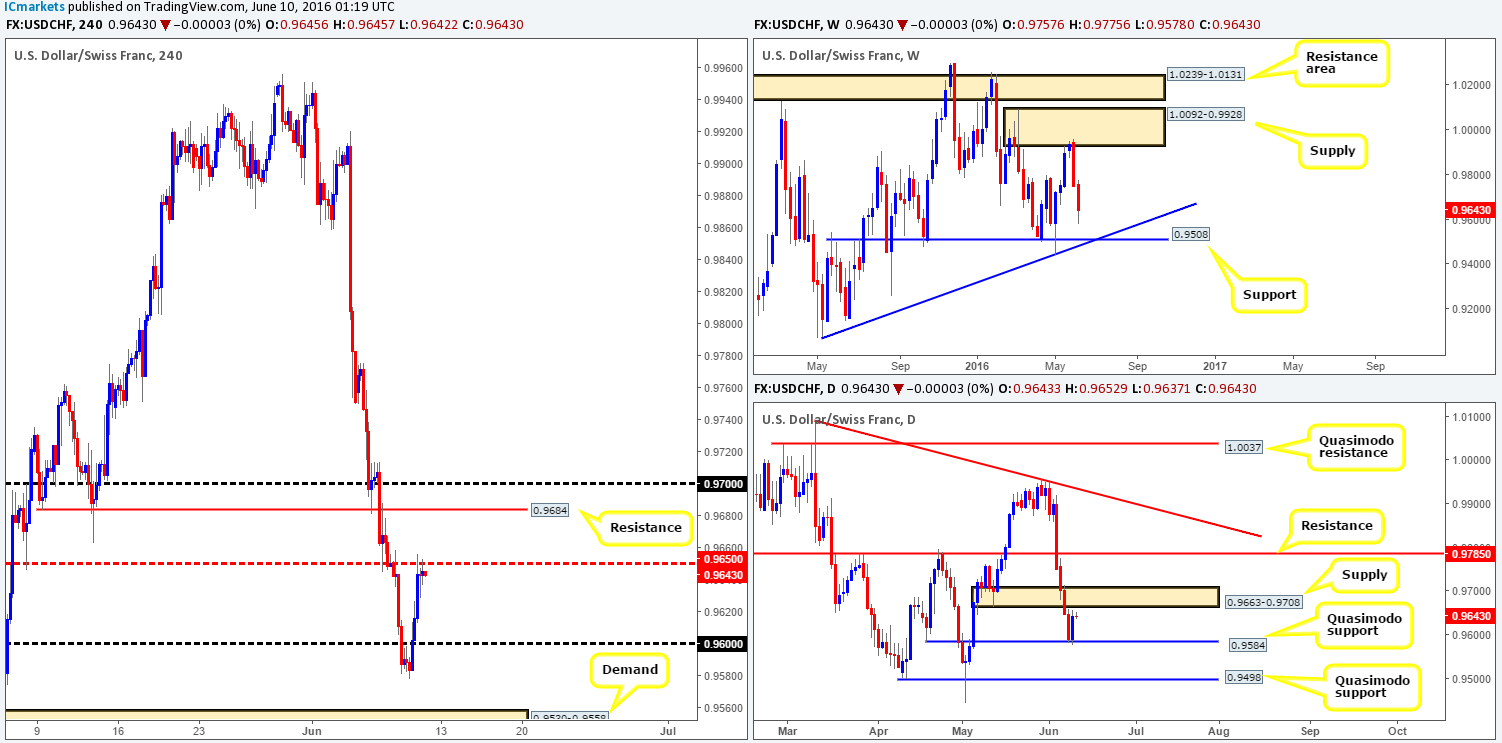Click the 0.9663-0.9708 supply zone label
The width and height of the screenshot is (1502, 743).
(1265, 600)
